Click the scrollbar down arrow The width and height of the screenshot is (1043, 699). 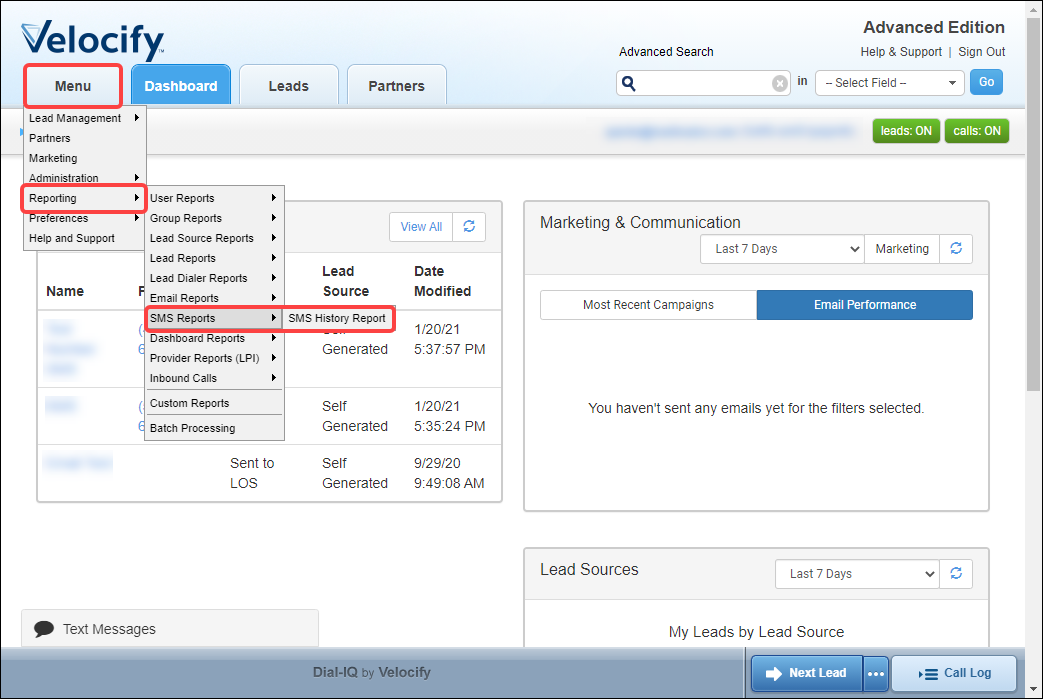coord(1033,689)
